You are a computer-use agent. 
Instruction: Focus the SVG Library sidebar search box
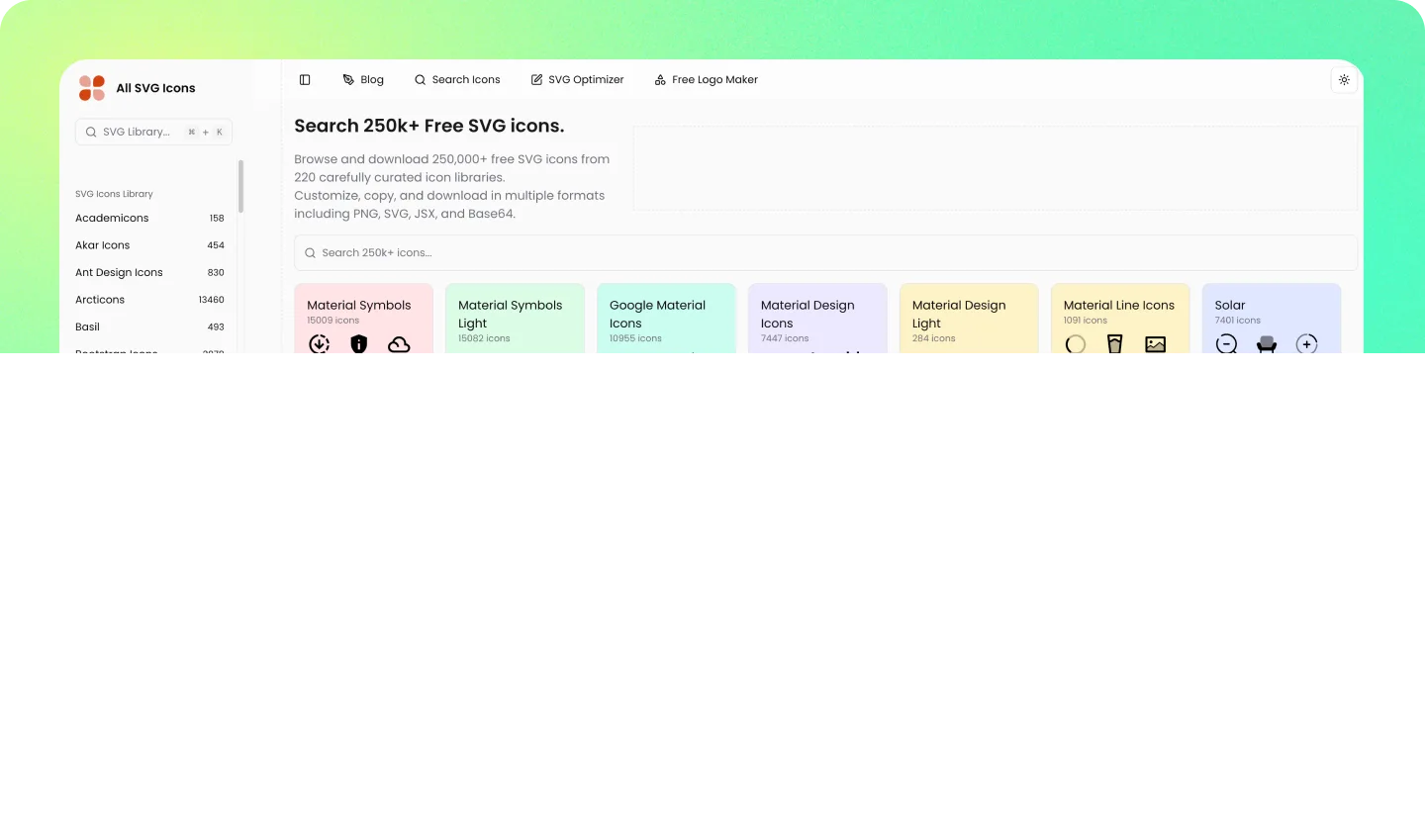tap(153, 132)
